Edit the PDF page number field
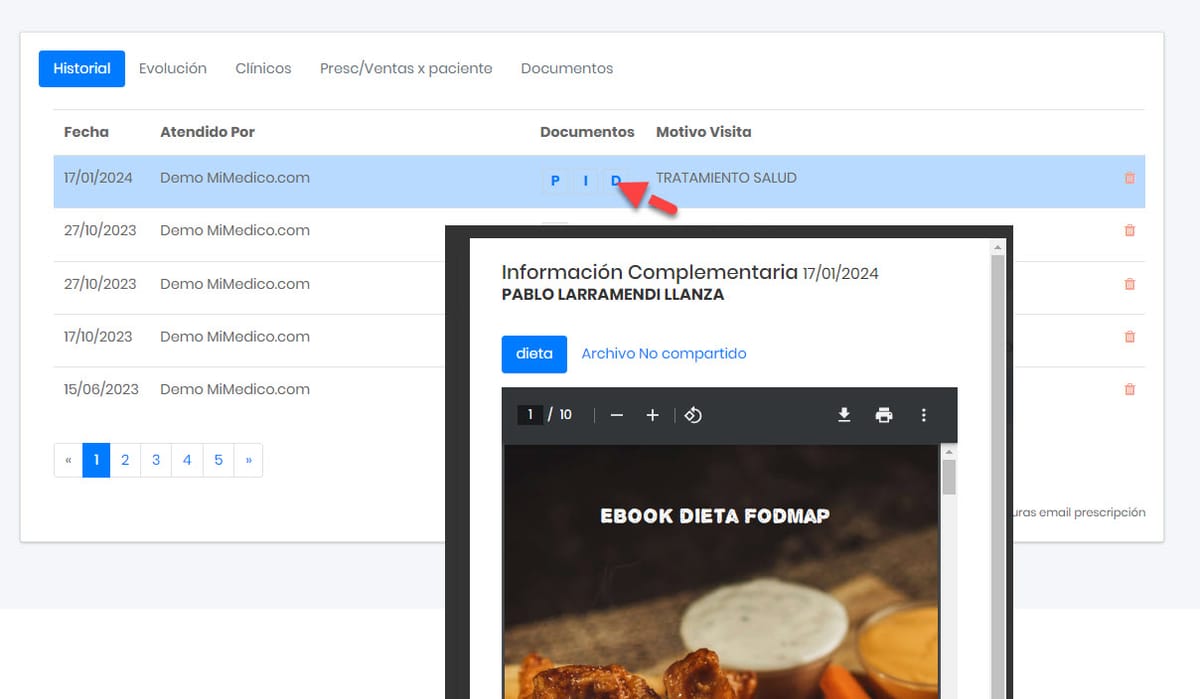 click(x=529, y=414)
